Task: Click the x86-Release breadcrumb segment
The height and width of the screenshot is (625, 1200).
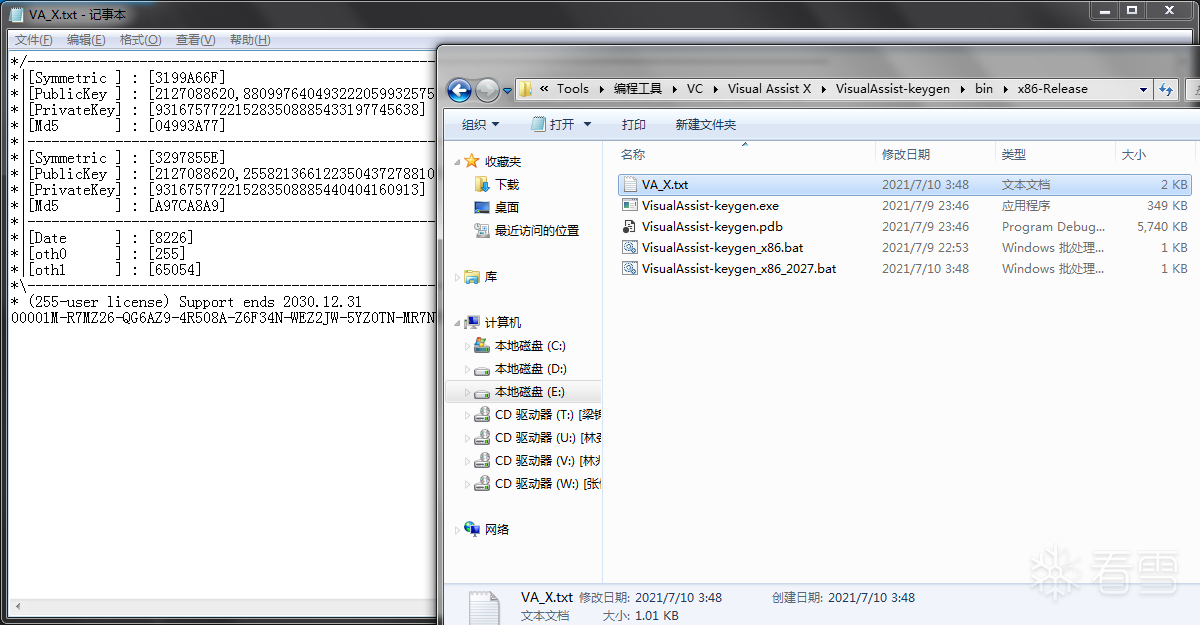Action: (x=1052, y=89)
